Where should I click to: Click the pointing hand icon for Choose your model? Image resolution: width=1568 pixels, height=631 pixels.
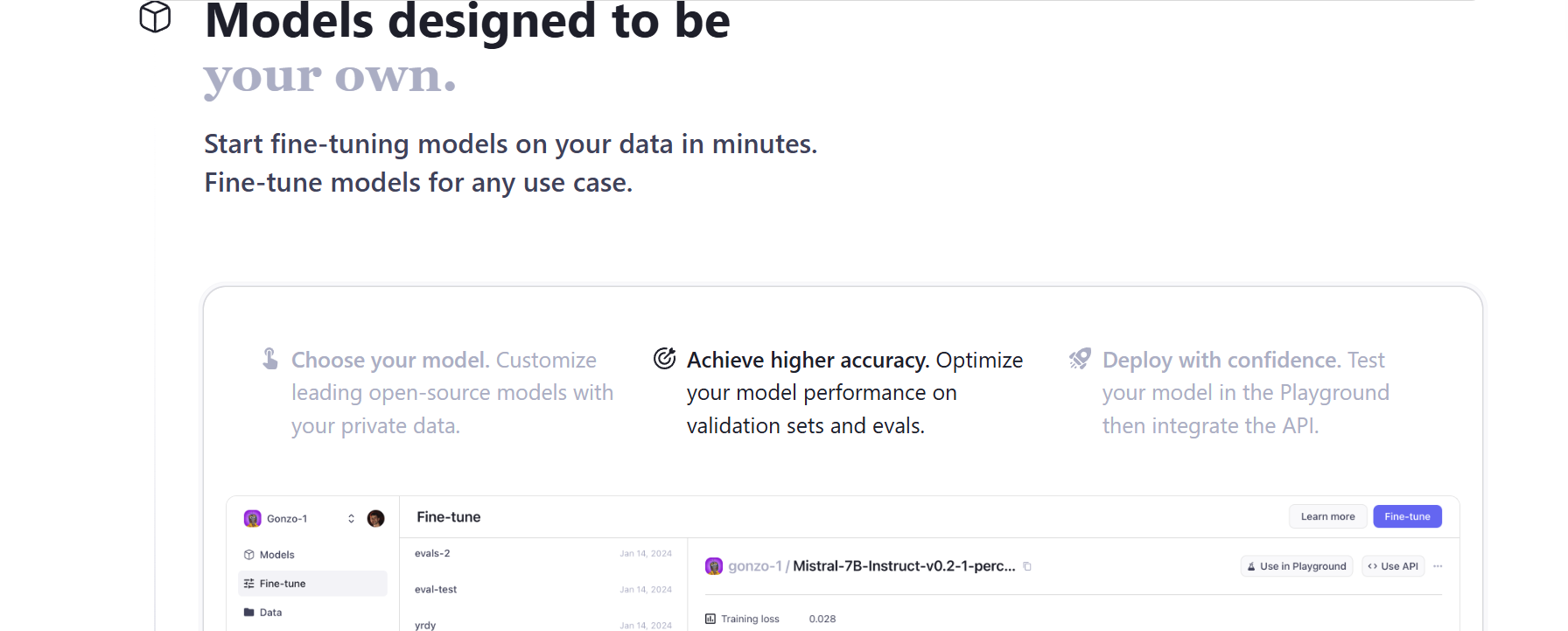270,359
